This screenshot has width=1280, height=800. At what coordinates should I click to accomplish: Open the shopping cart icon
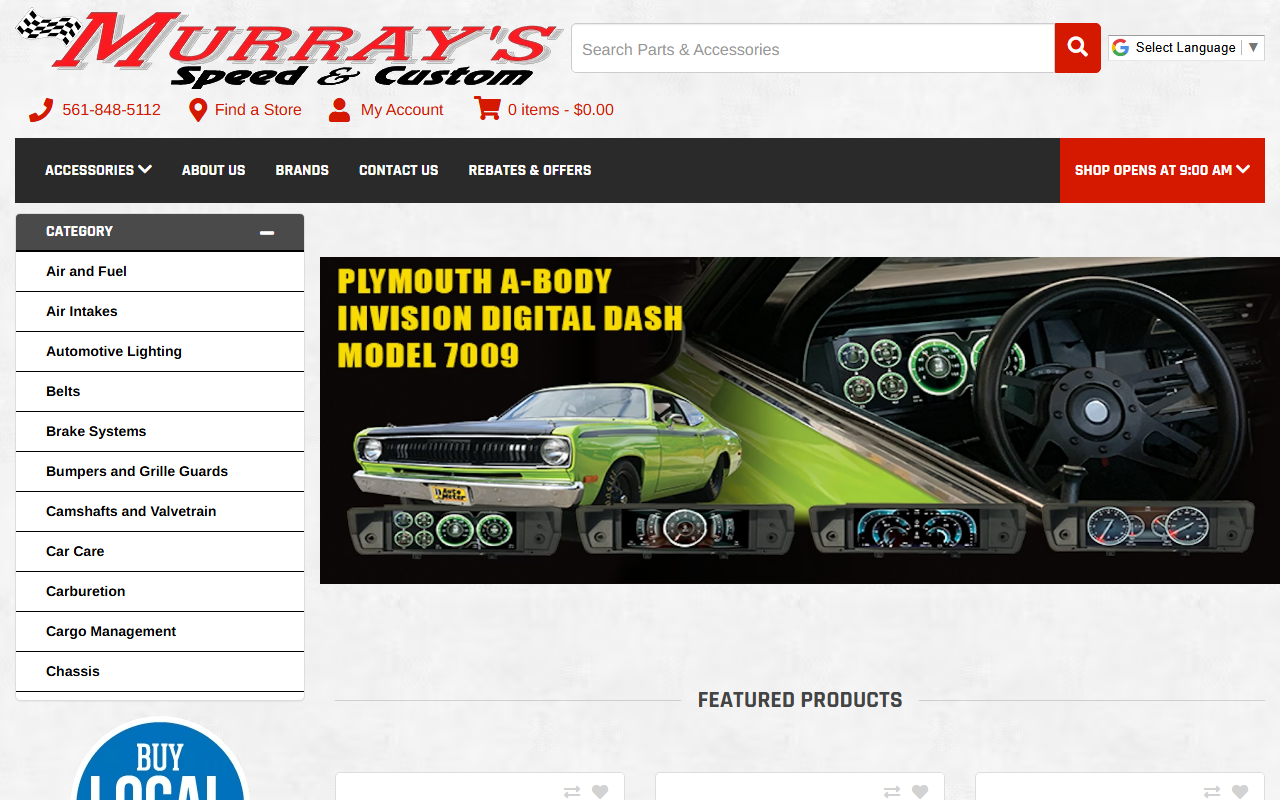click(487, 109)
